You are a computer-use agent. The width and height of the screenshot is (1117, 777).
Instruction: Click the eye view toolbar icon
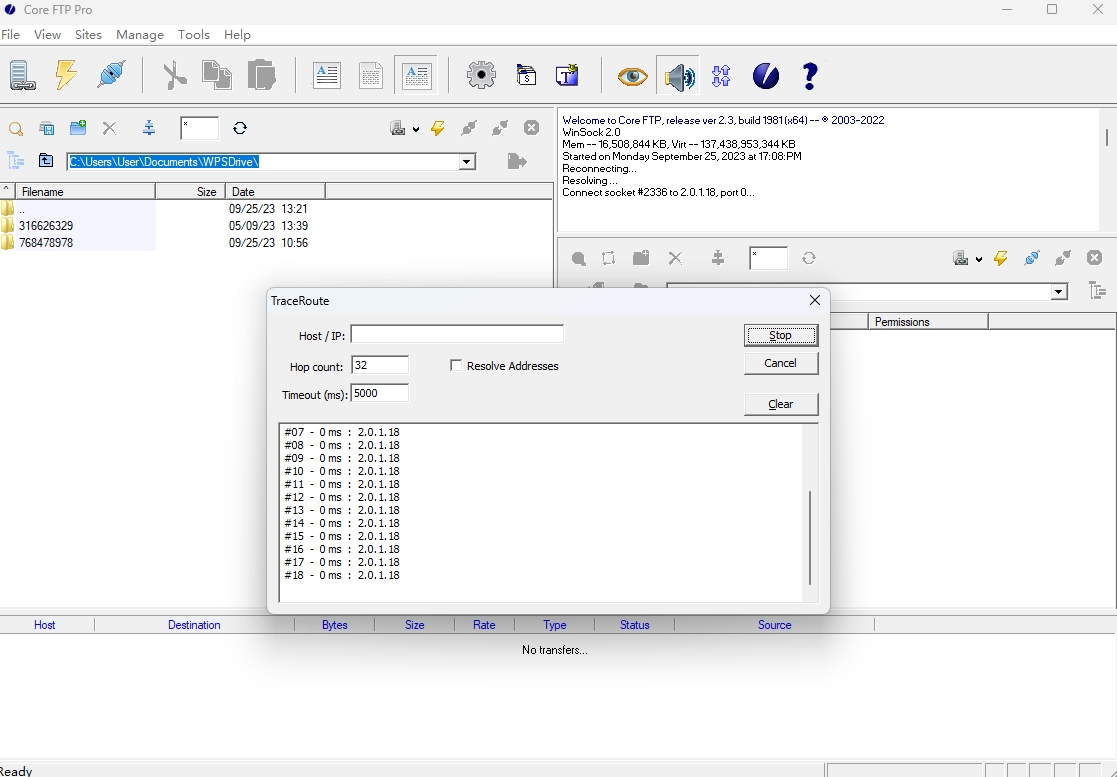[x=631, y=75]
